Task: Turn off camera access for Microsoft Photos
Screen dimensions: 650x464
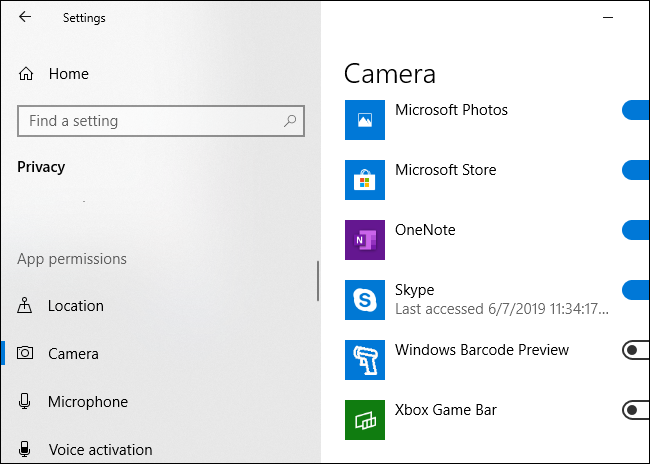Action: 636,110
